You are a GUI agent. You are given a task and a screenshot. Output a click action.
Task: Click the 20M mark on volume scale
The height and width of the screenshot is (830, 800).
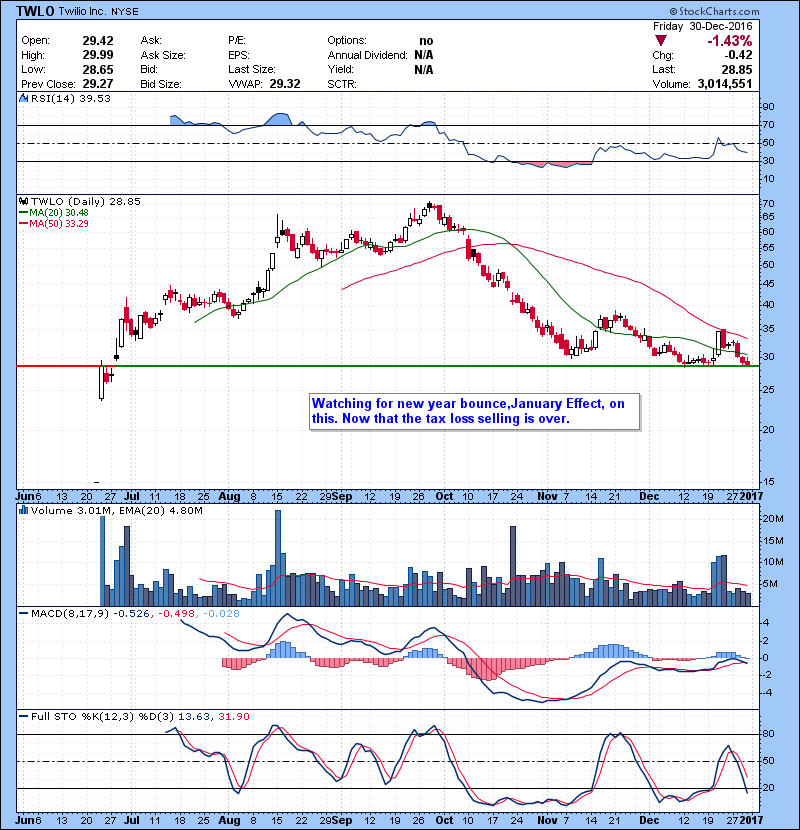772,519
